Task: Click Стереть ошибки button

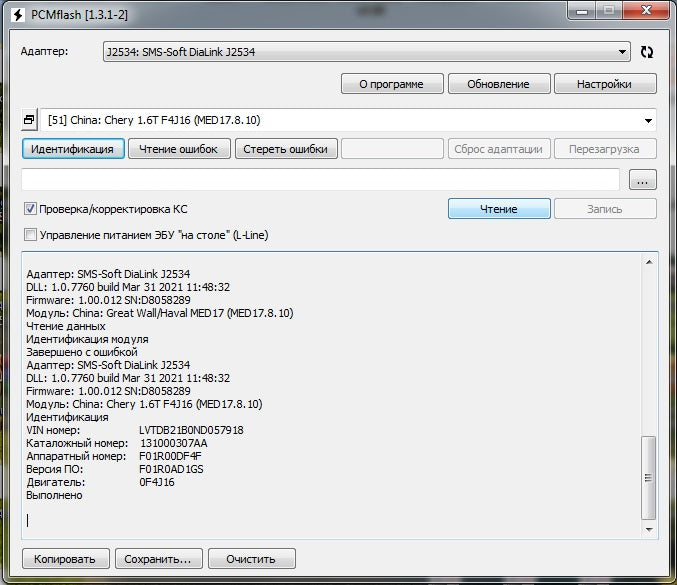Action: click(x=286, y=149)
